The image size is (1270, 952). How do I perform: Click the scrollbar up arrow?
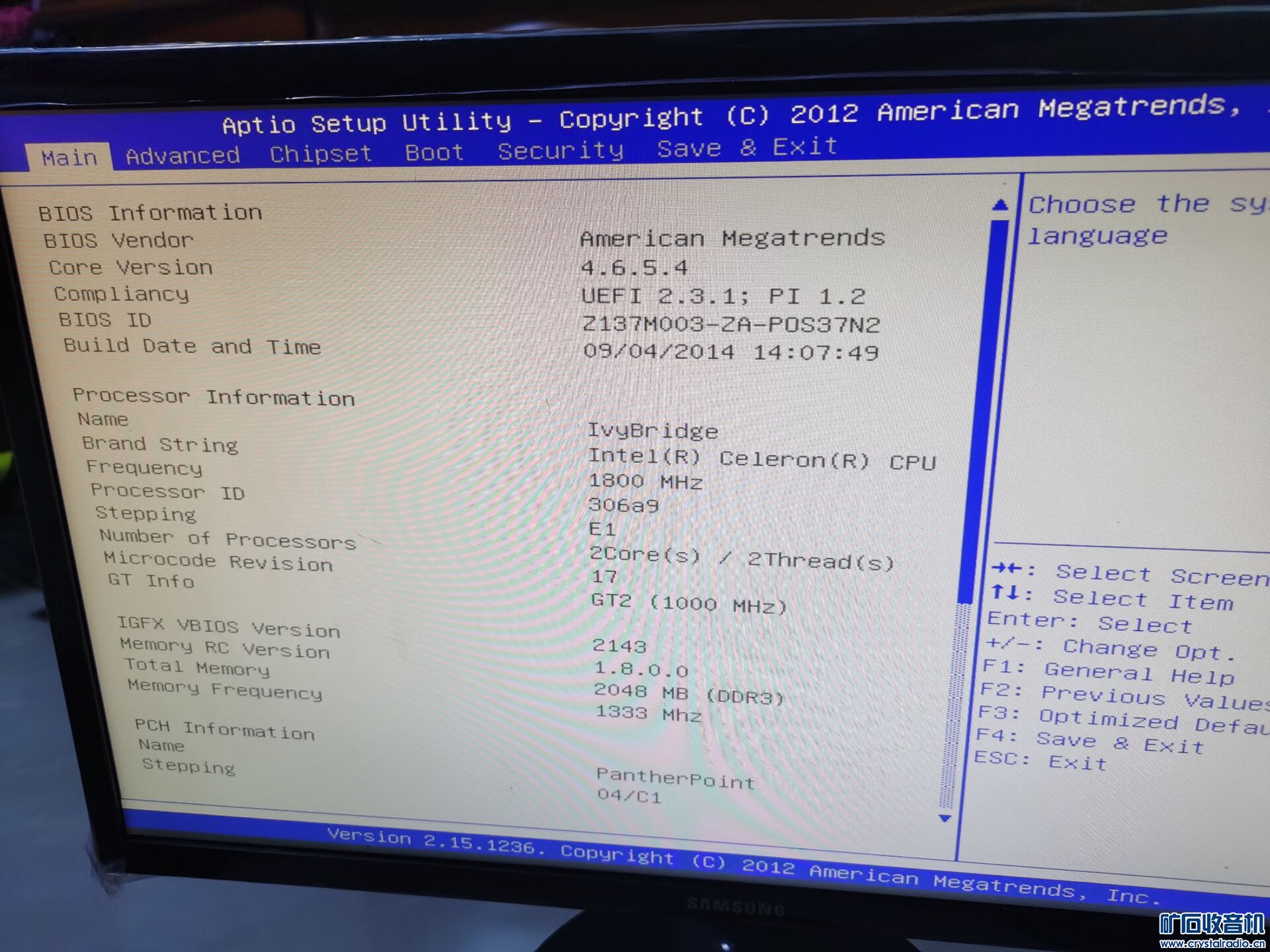pyautogui.click(x=1000, y=205)
